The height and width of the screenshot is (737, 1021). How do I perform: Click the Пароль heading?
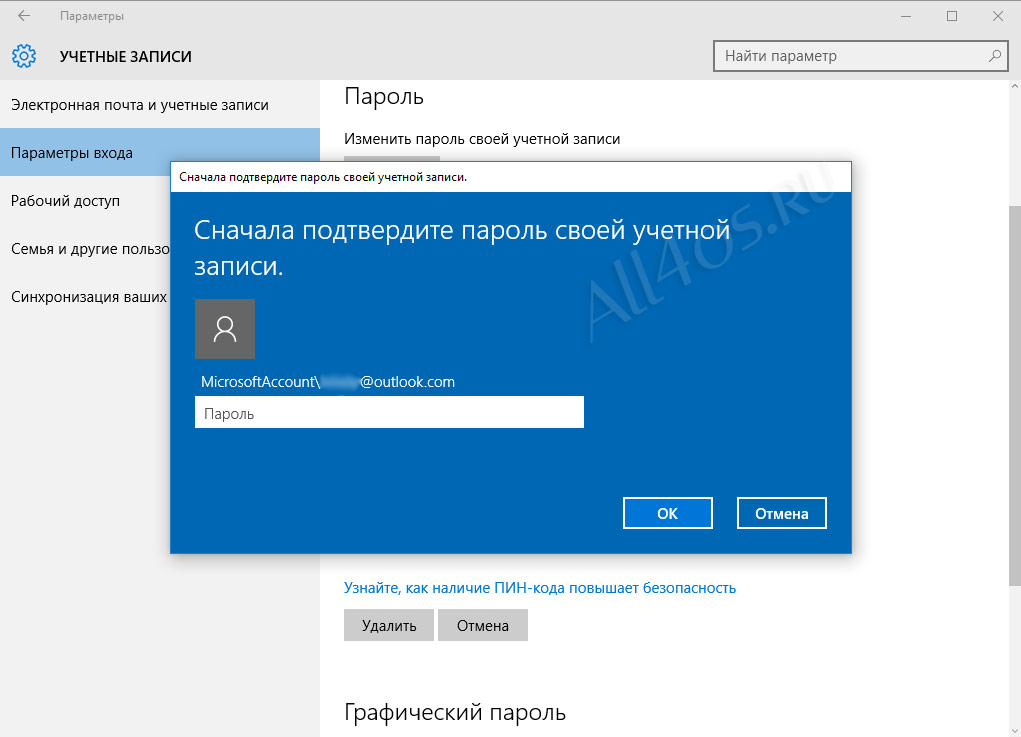click(x=384, y=96)
